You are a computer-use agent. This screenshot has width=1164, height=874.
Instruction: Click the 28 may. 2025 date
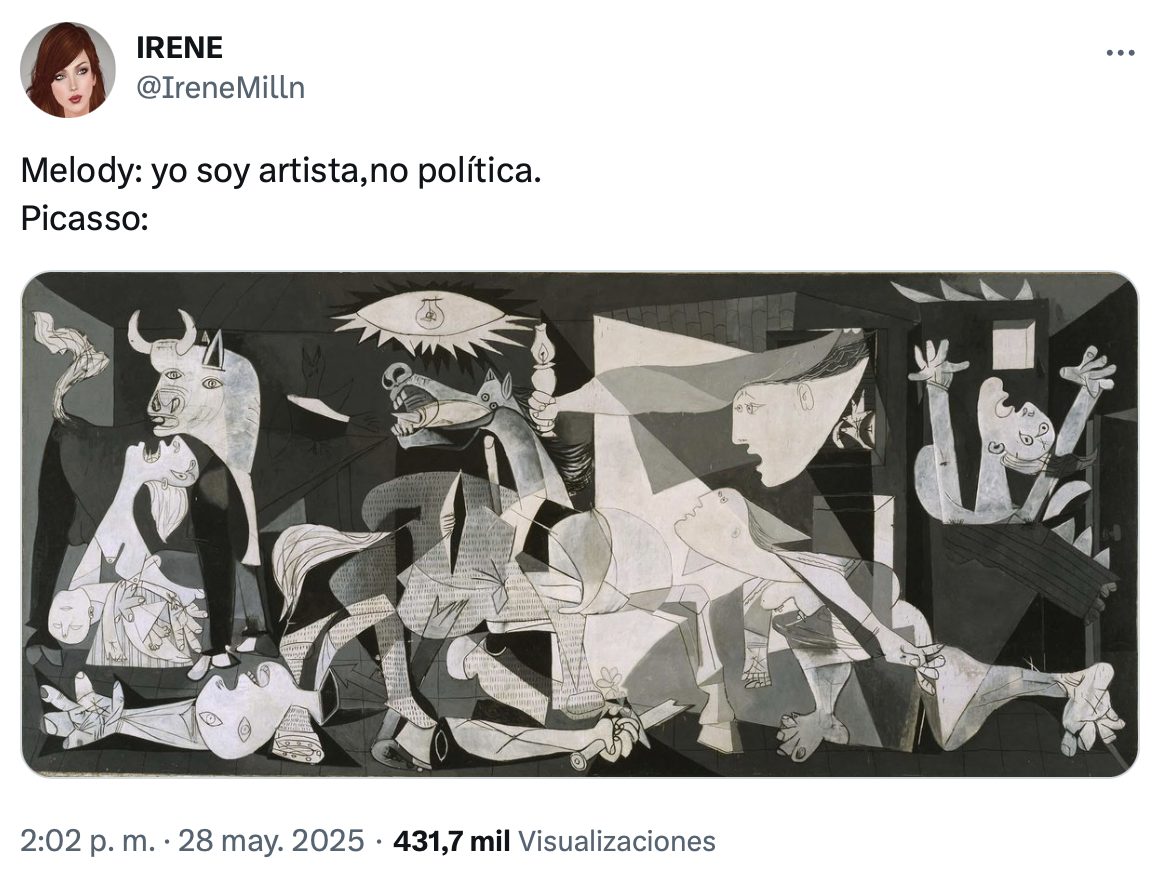click(x=271, y=841)
